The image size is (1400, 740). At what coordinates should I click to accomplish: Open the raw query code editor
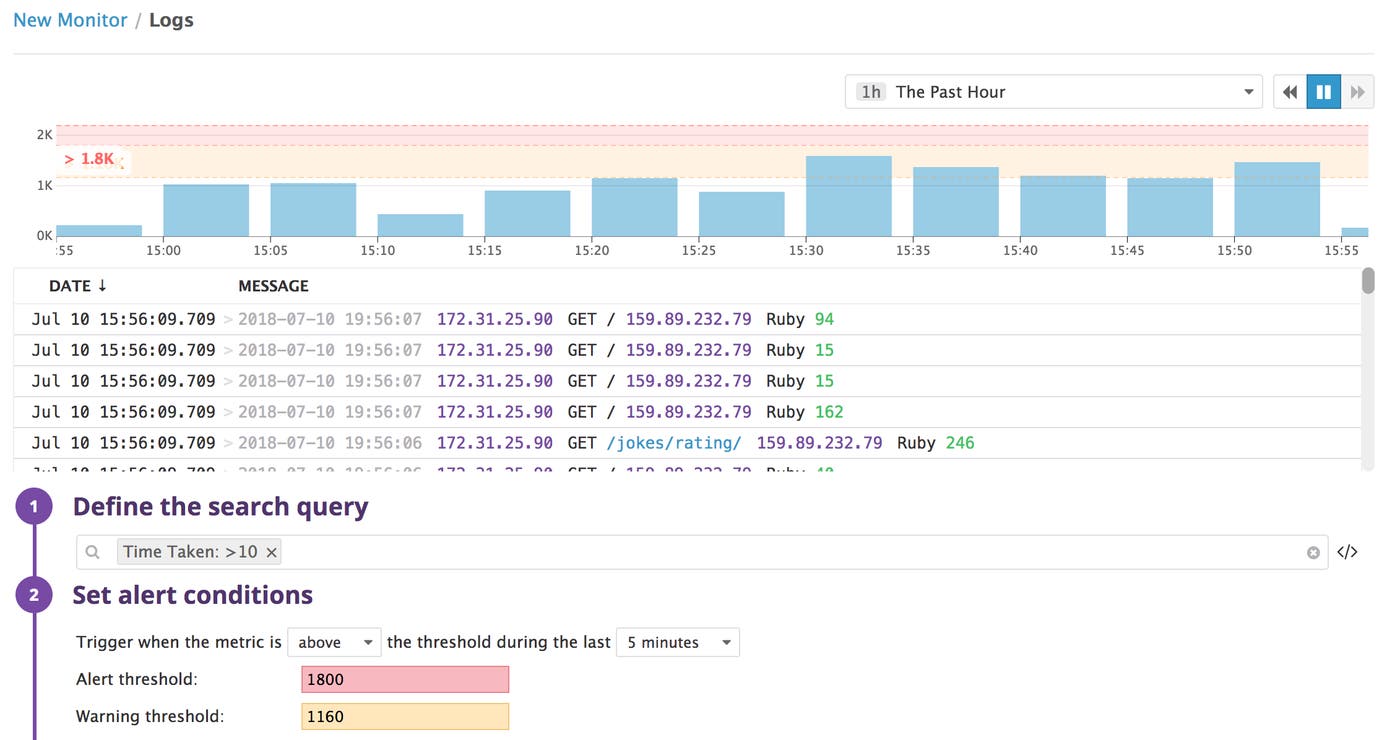(1347, 551)
